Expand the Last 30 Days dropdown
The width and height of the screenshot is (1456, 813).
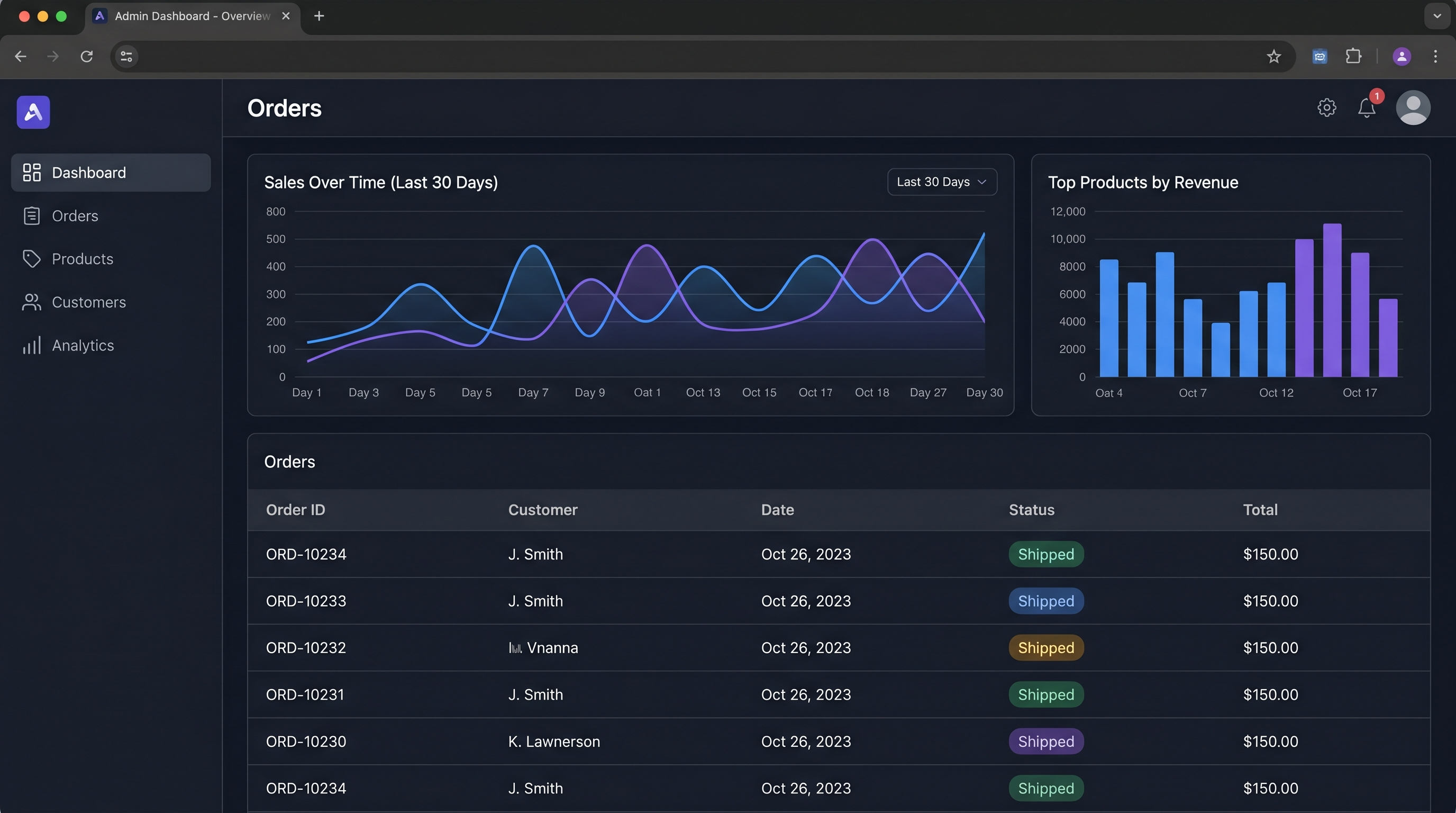tap(942, 182)
